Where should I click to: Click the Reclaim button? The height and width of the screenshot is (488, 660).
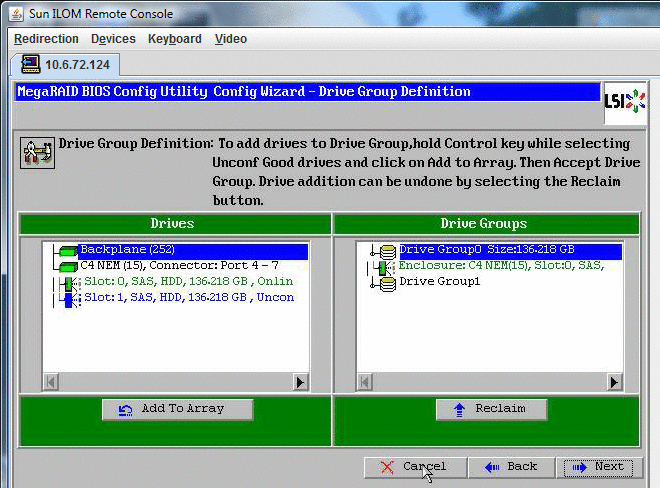[x=492, y=409]
